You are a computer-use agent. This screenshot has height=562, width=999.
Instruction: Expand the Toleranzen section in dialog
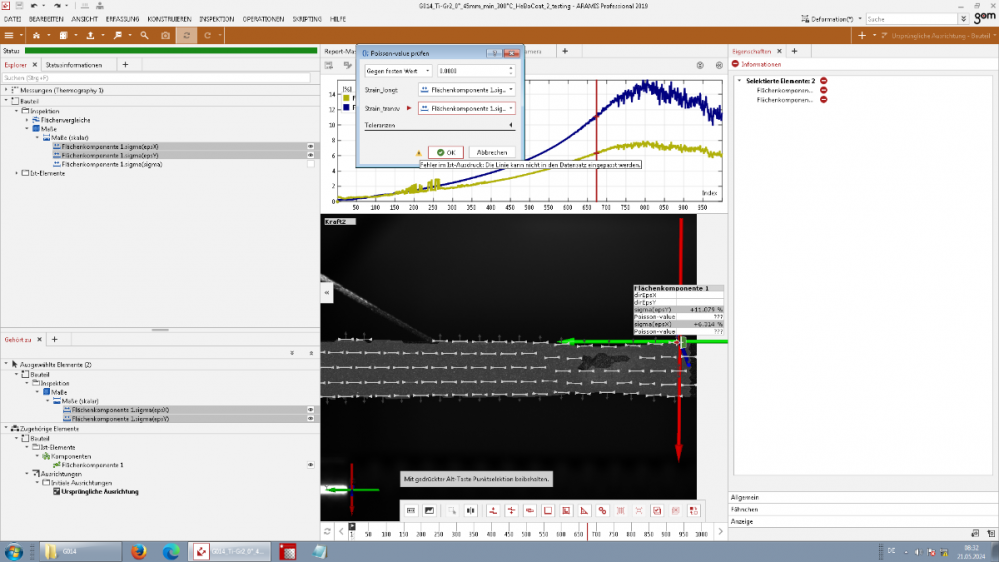coord(512,126)
